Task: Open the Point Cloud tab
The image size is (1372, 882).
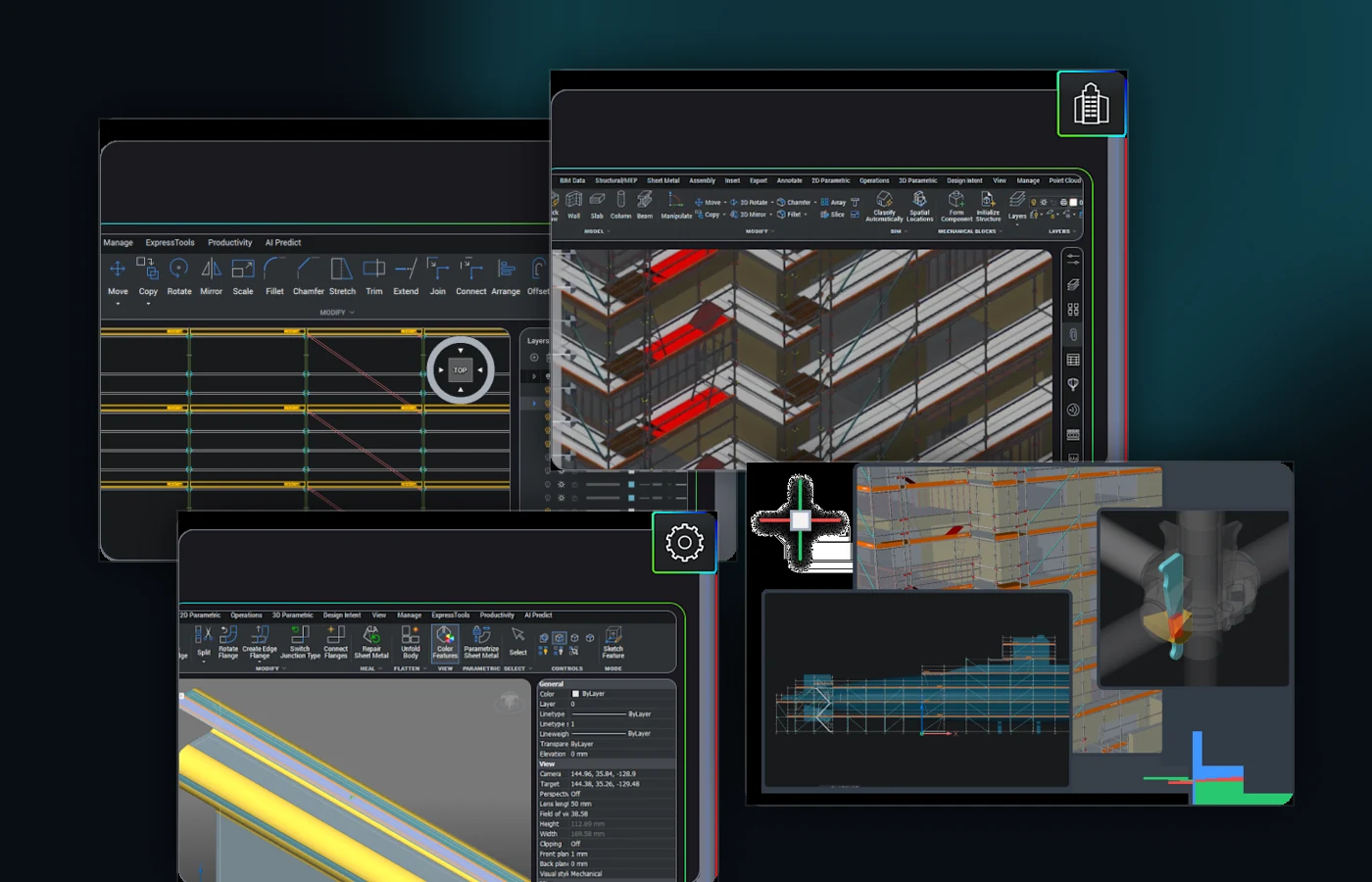Action: (x=1065, y=180)
